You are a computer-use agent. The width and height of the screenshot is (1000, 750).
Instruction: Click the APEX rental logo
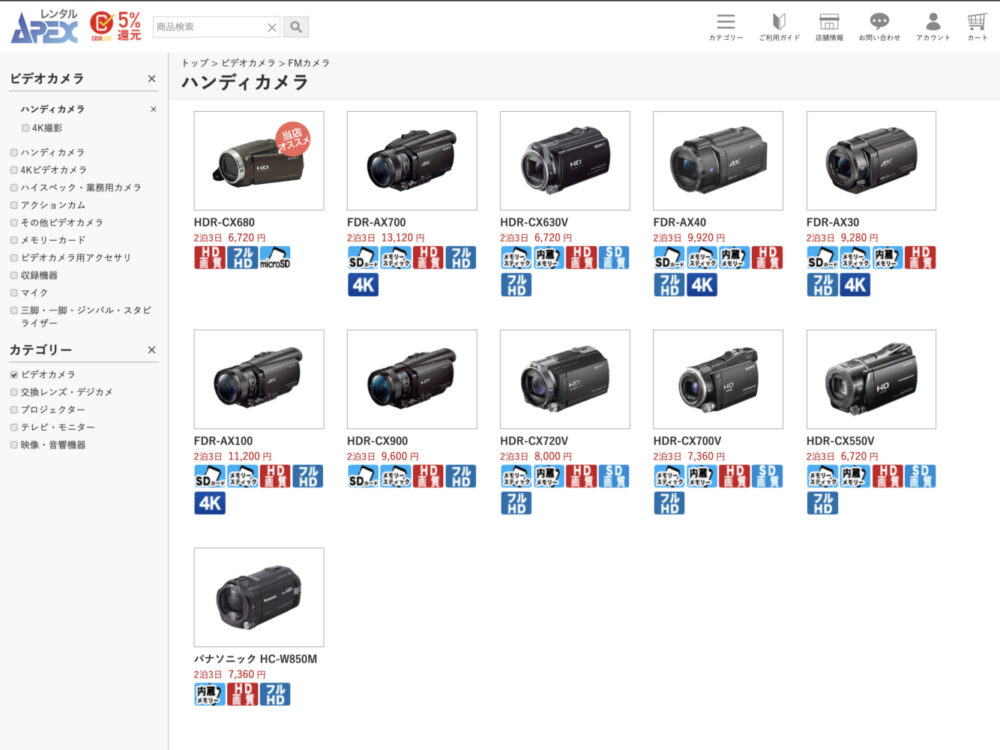point(45,27)
